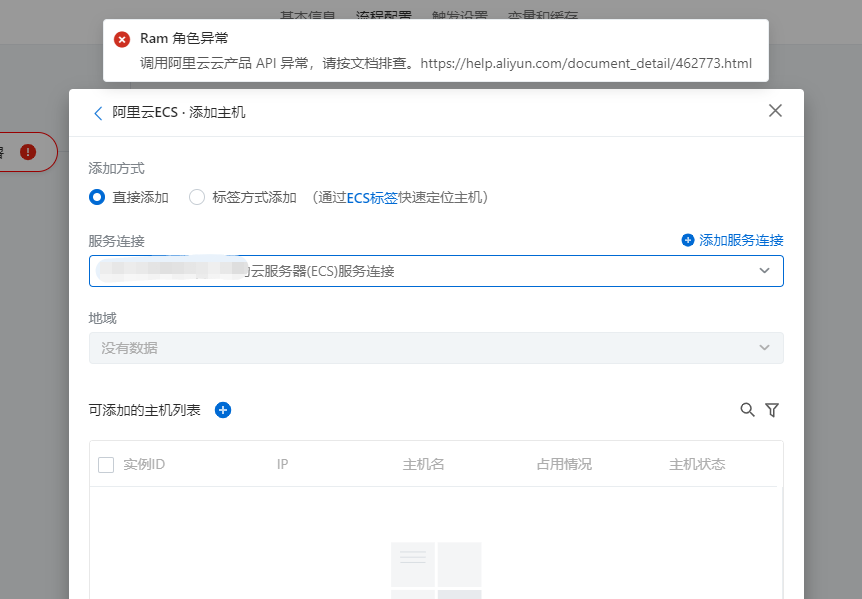The image size is (862, 599).
Task: Click the 占用情况 column header
Action: [x=564, y=464]
